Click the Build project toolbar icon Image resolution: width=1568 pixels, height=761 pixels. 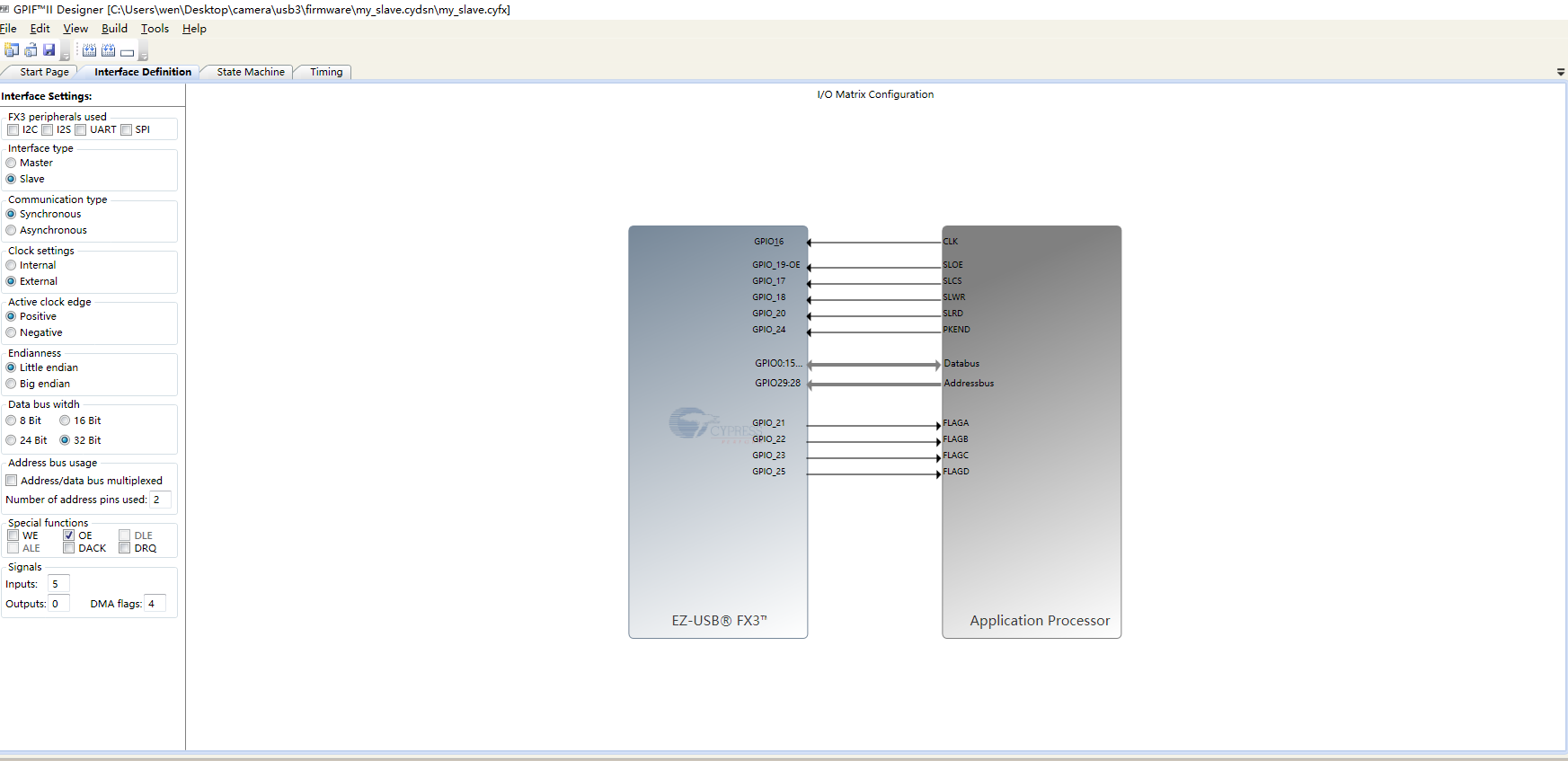click(x=89, y=50)
